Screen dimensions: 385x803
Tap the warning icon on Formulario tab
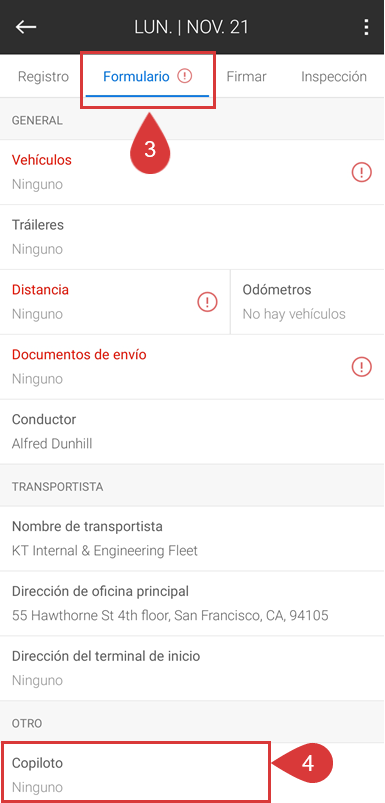(x=185, y=76)
